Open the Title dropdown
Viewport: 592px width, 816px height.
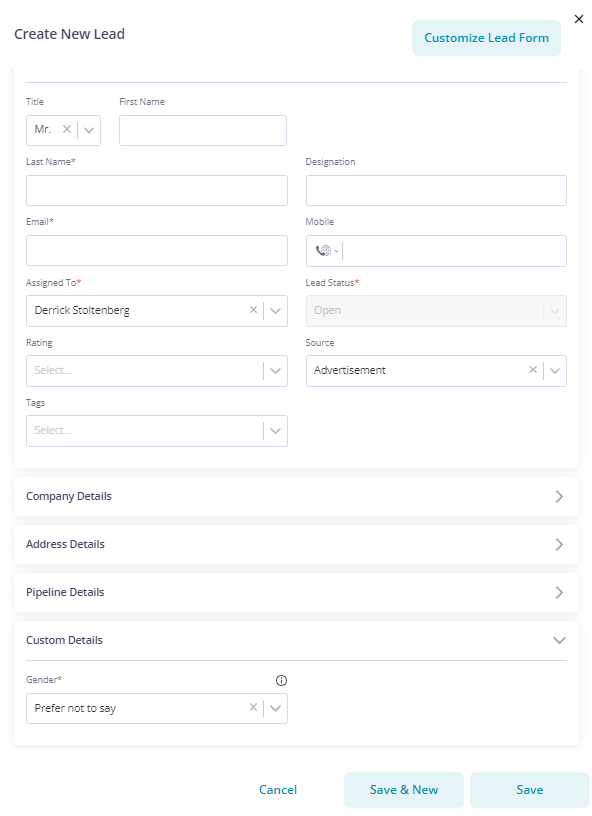coord(88,130)
